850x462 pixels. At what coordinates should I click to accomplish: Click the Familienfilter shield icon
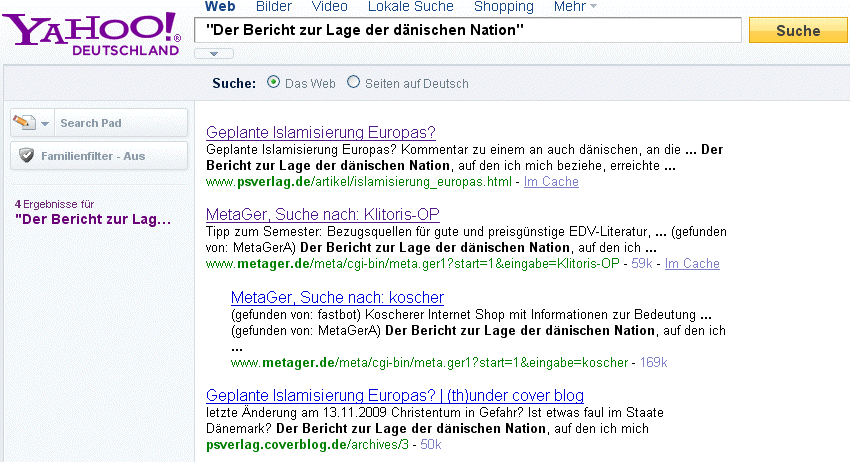[x=26, y=156]
